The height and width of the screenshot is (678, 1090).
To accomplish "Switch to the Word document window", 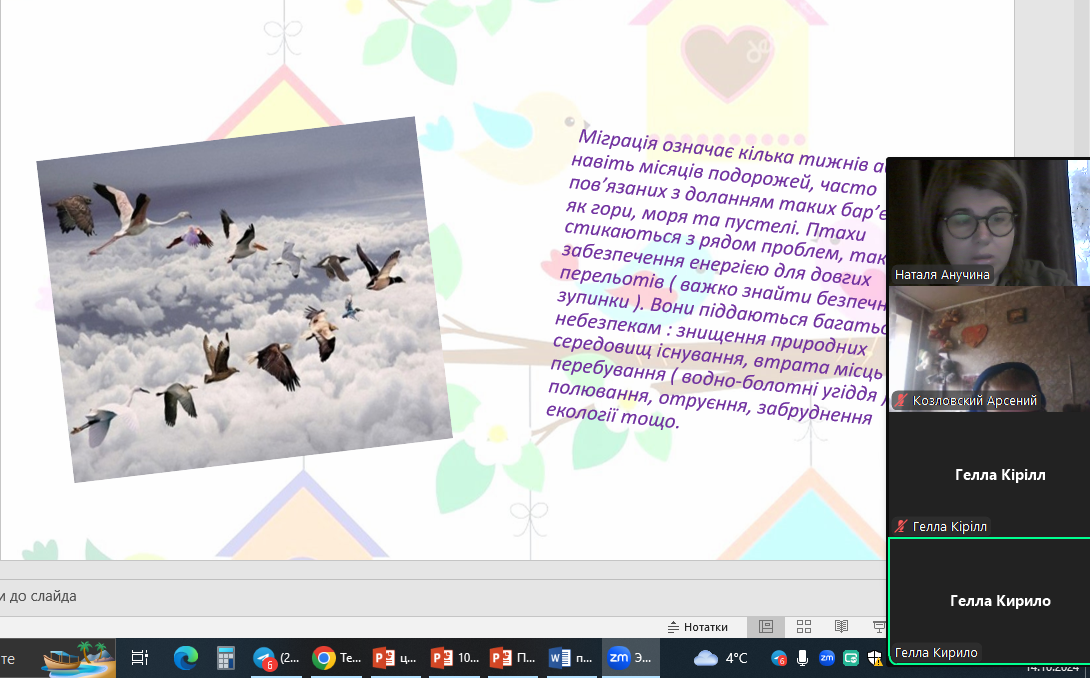I will click(x=571, y=657).
